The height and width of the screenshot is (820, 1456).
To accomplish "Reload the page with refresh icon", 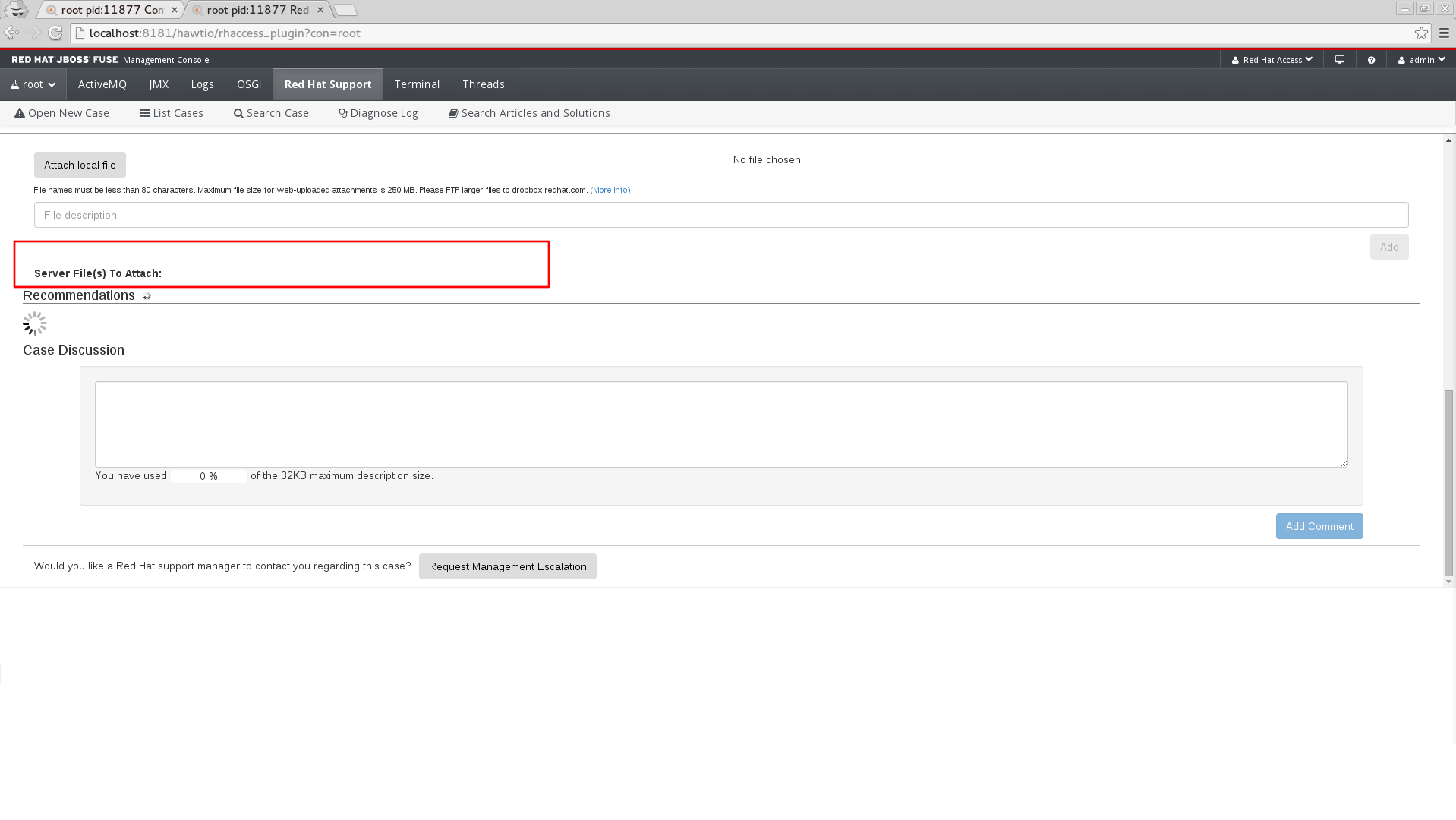I will pos(55,33).
